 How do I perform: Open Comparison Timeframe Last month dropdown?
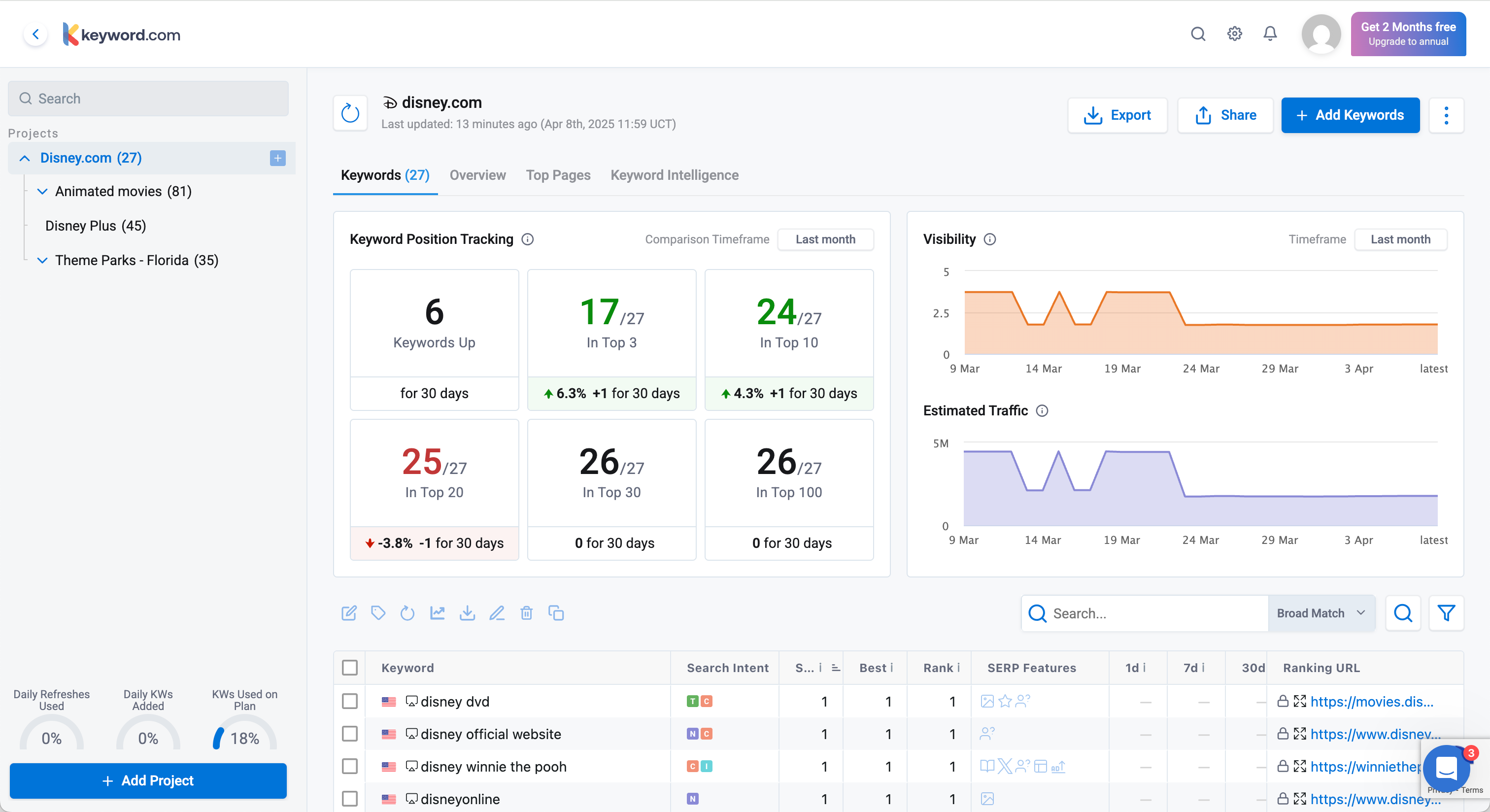(825, 239)
